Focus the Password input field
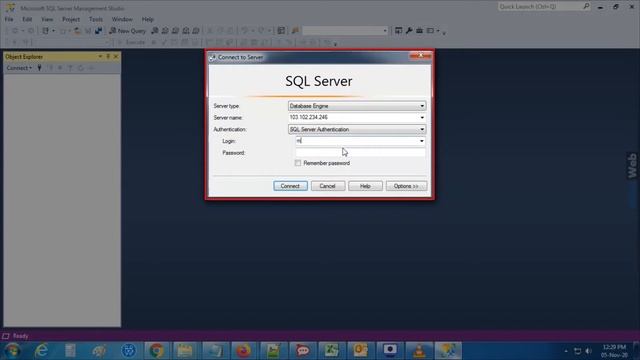Viewport: 640px width, 360px height. [360, 153]
